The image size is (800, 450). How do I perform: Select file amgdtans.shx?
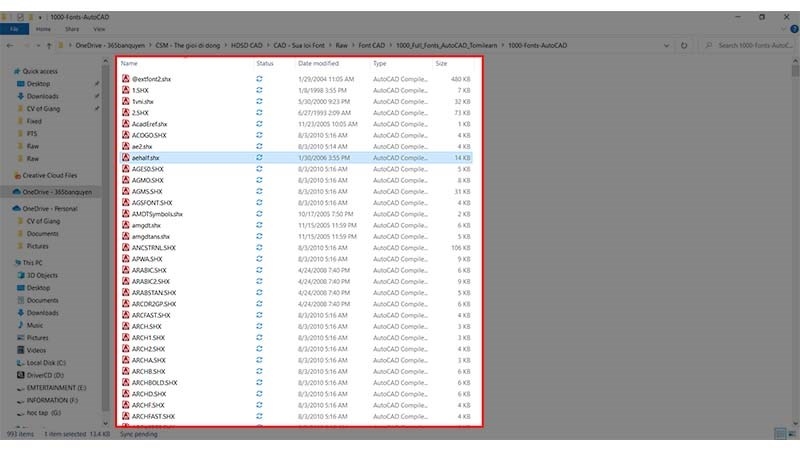coord(151,236)
